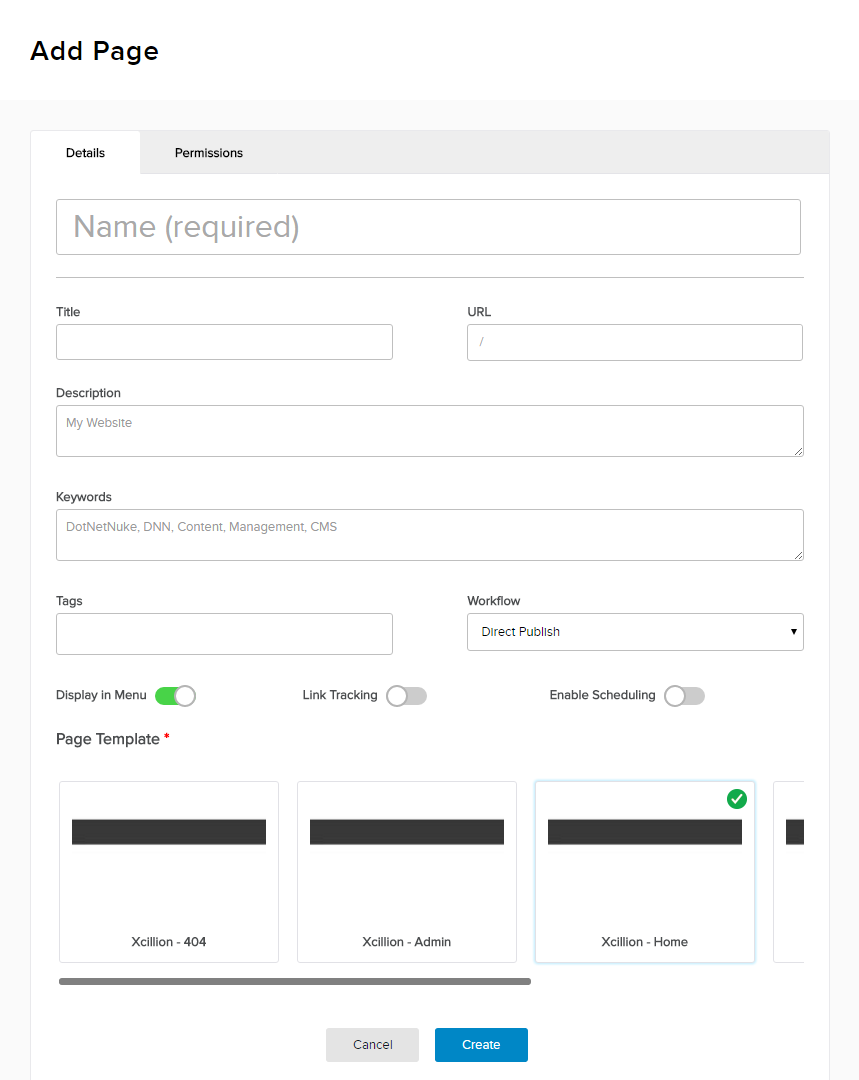Place cursor in the Keywords text area
Image resolution: width=859 pixels, height=1080 pixels.
pyautogui.click(x=430, y=535)
